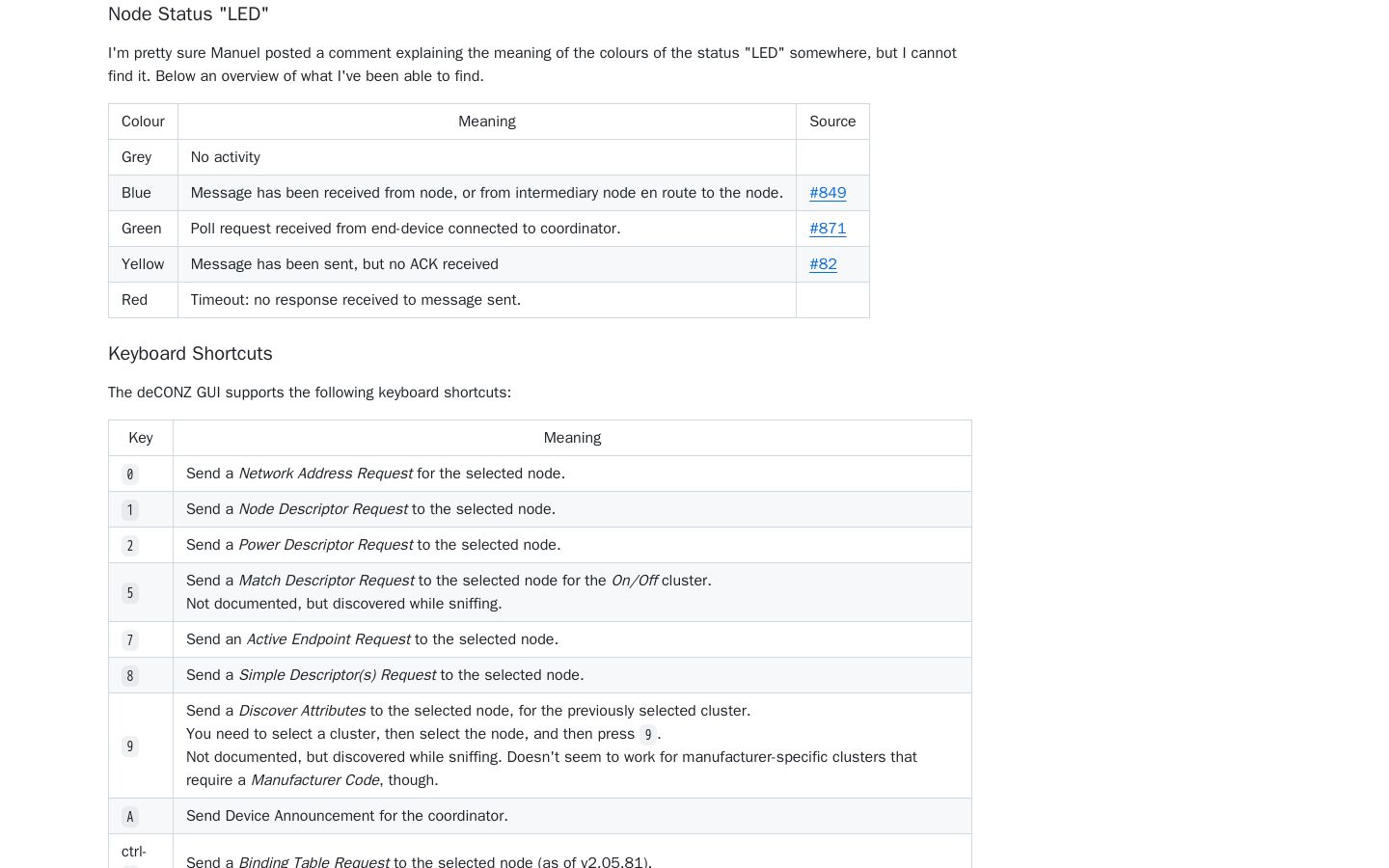Click the A key badge
Image resolution: width=1389 pixels, height=868 pixels.
coord(130,817)
